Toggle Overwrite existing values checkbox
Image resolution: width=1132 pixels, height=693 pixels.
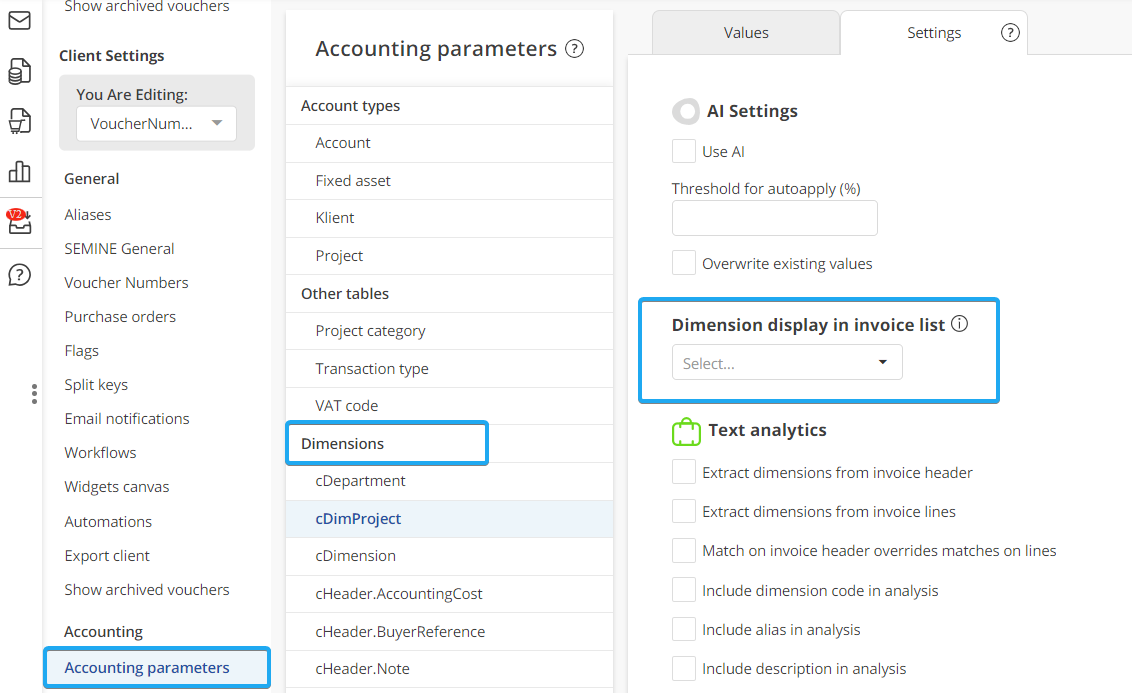point(684,263)
